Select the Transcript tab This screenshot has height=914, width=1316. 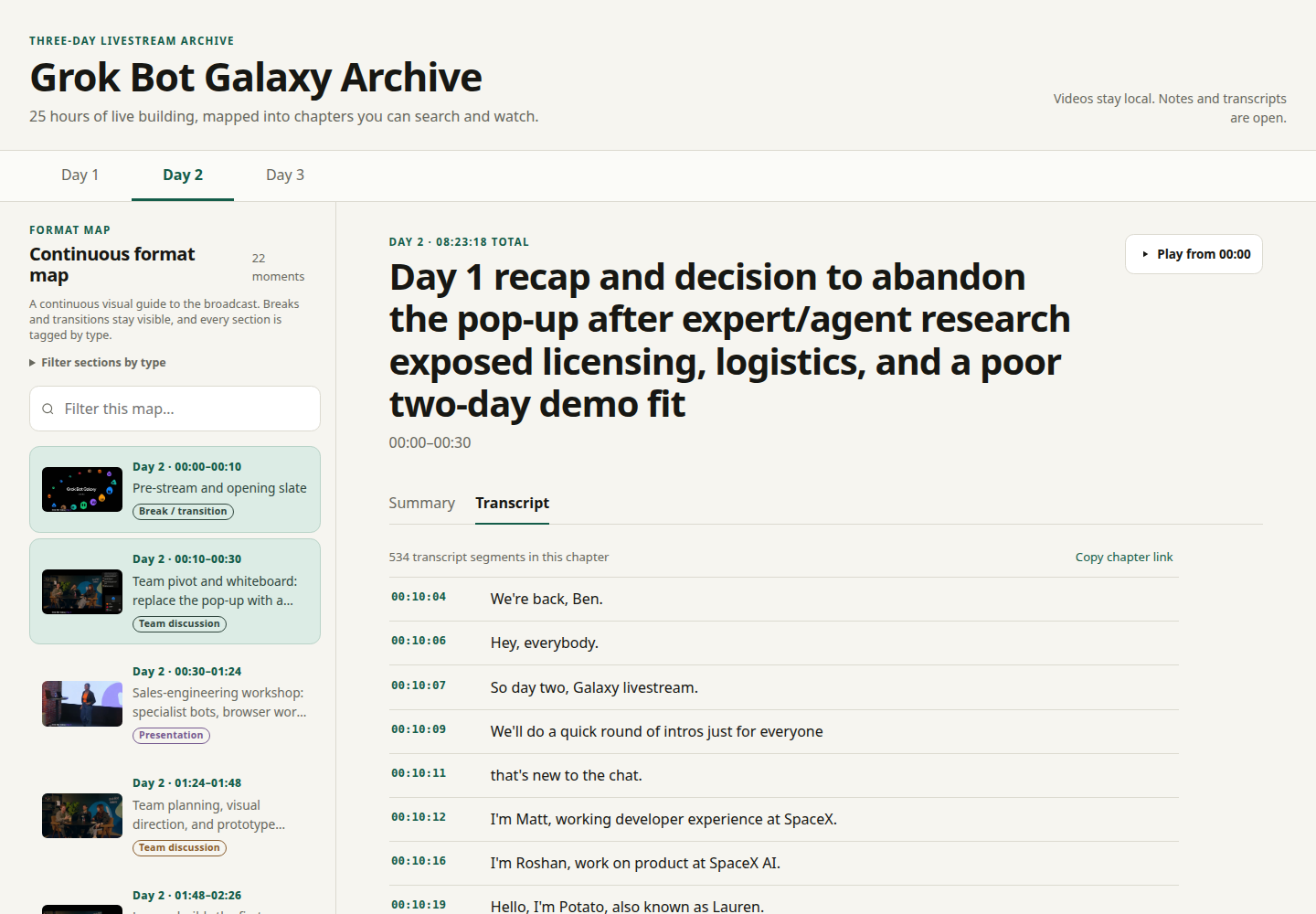click(x=512, y=503)
